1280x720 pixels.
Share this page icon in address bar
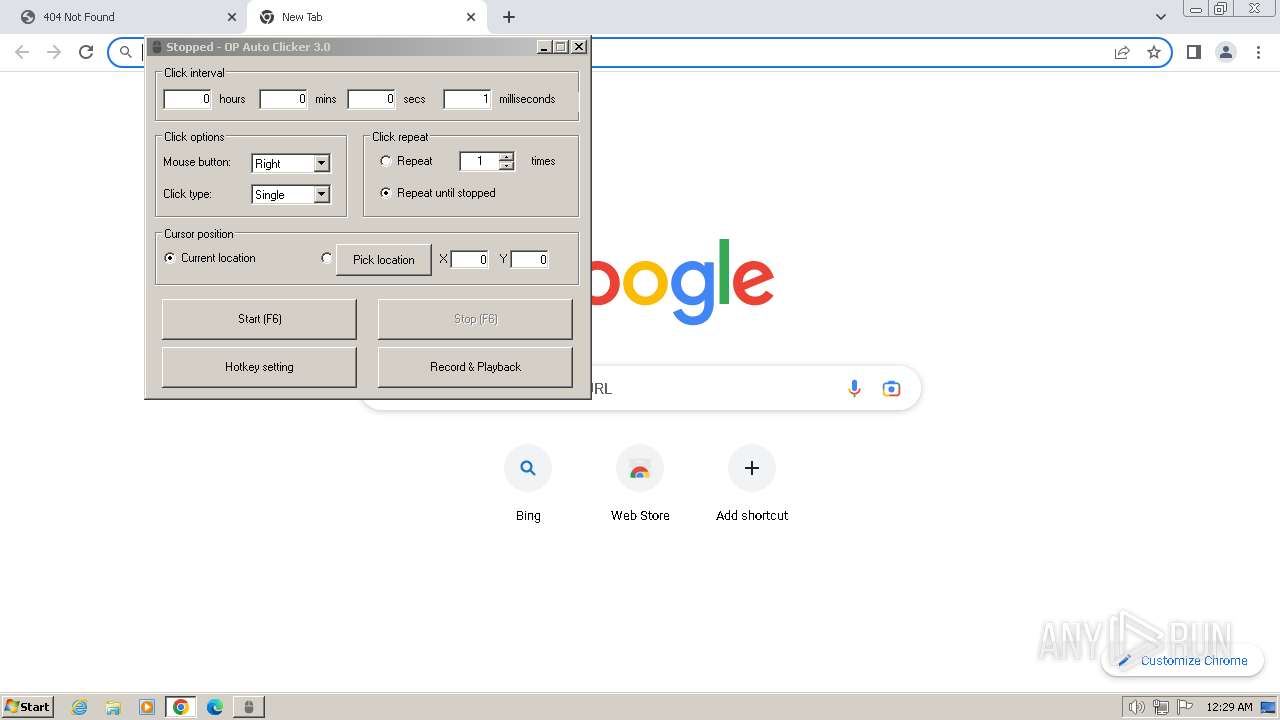pos(1122,52)
